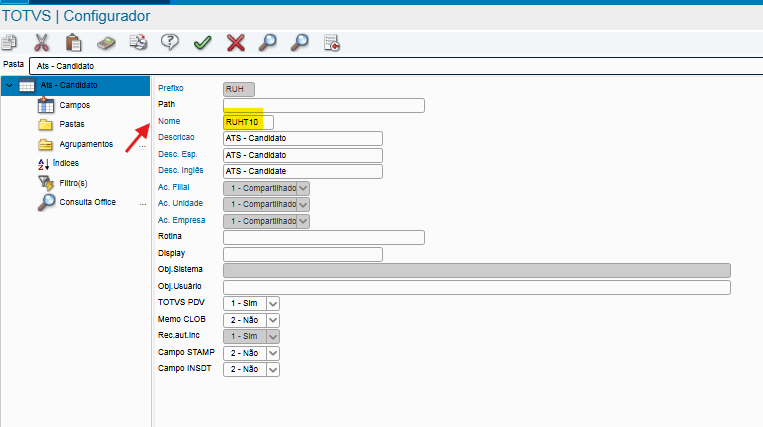Open Agrupamentos in the tree
Viewport: 763px width, 427px height.
pyautogui.click(x=86, y=144)
